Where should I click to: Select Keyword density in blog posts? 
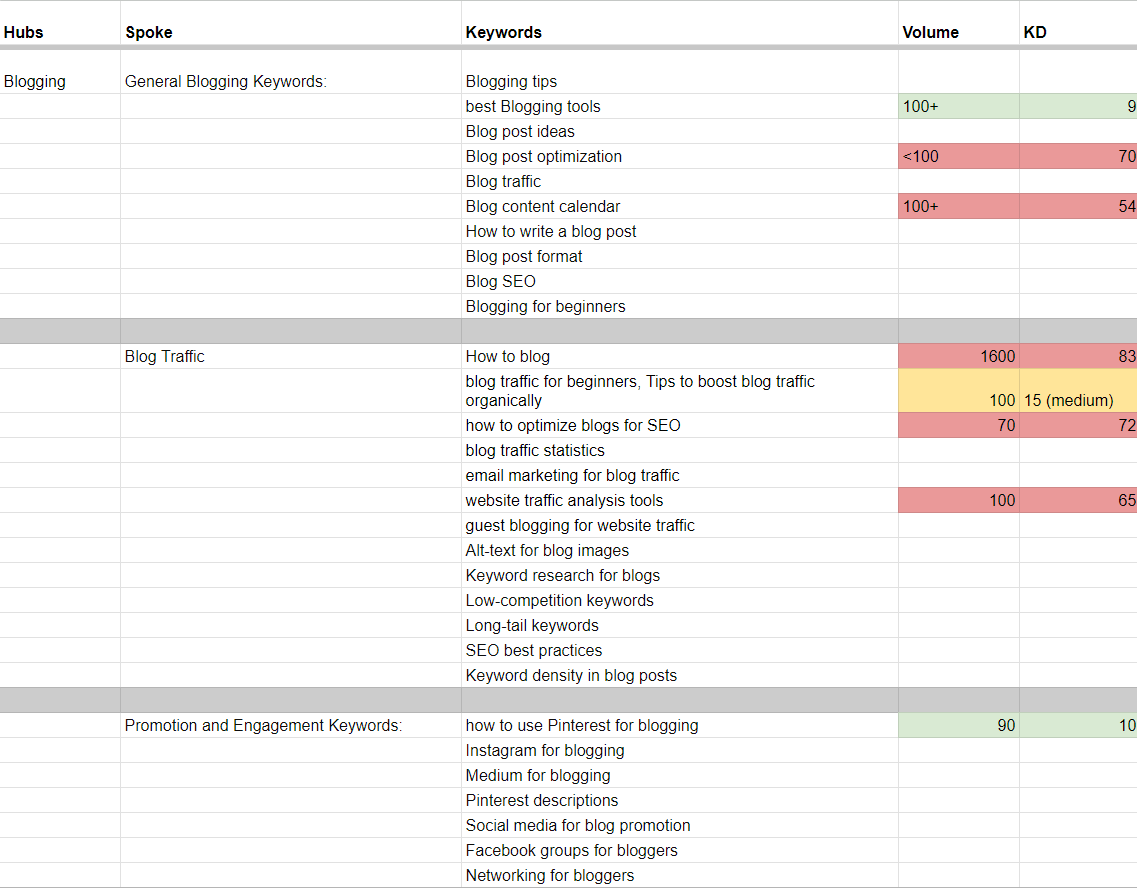pyautogui.click(x=679, y=676)
